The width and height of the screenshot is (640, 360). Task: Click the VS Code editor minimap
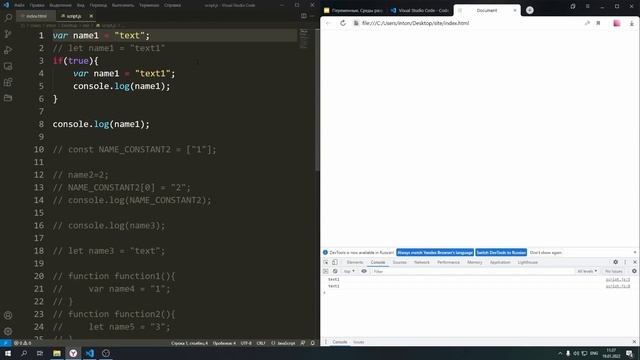point(304,39)
